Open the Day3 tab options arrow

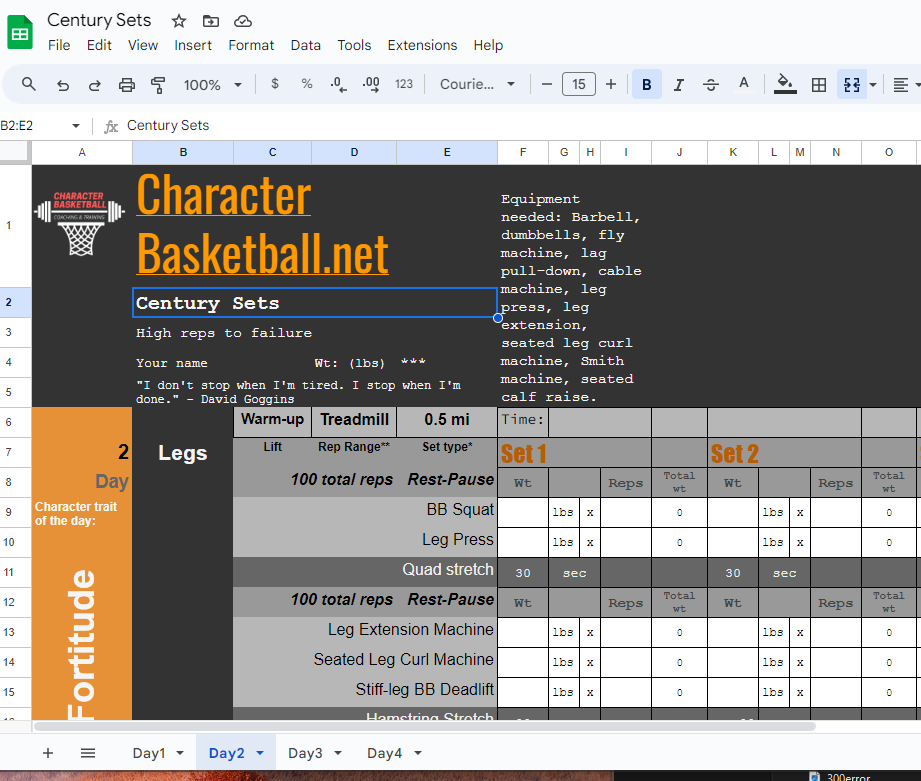(x=338, y=753)
